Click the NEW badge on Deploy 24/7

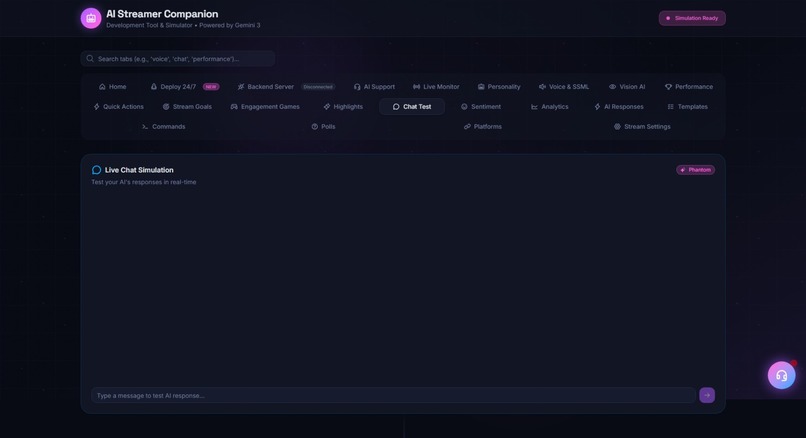point(211,87)
